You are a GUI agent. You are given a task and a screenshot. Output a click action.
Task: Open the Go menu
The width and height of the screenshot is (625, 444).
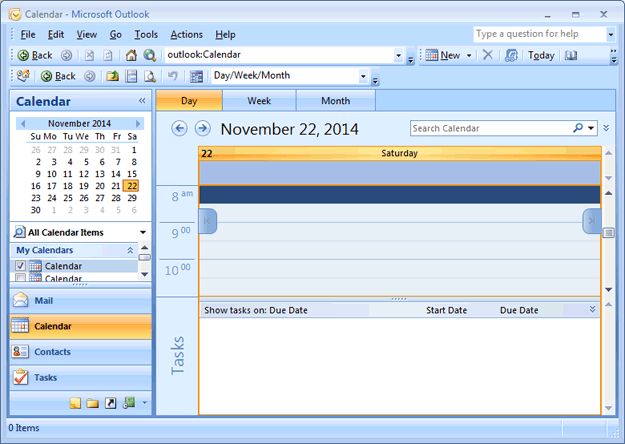coord(115,35)
